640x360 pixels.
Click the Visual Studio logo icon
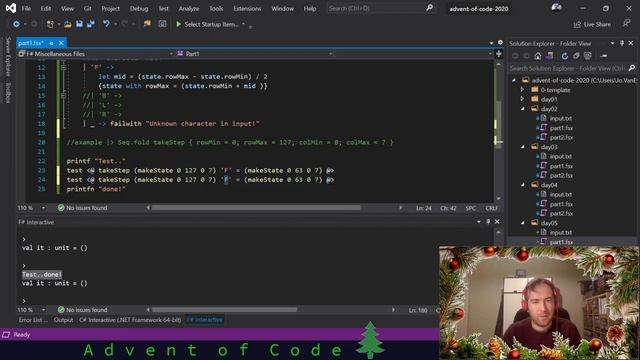pos(11,8)
